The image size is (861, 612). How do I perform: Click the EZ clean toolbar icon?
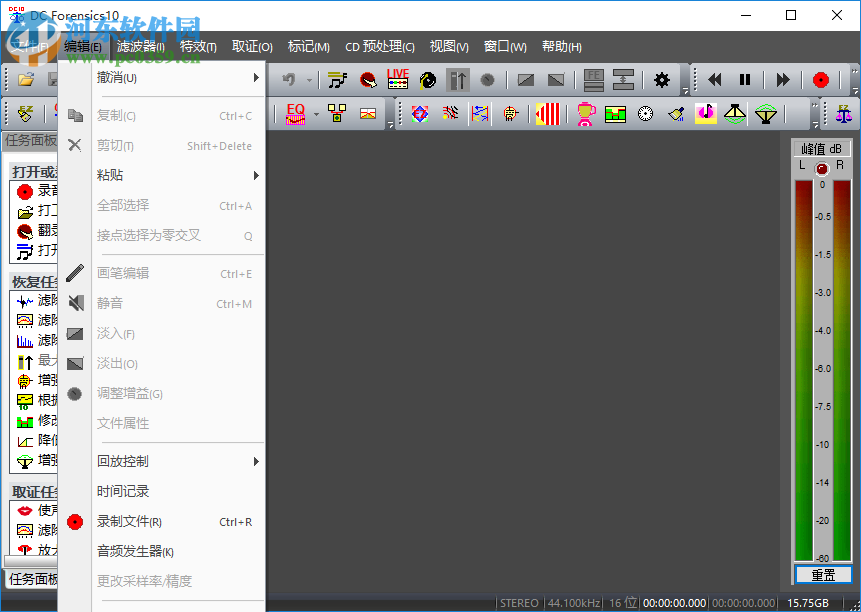25,114
